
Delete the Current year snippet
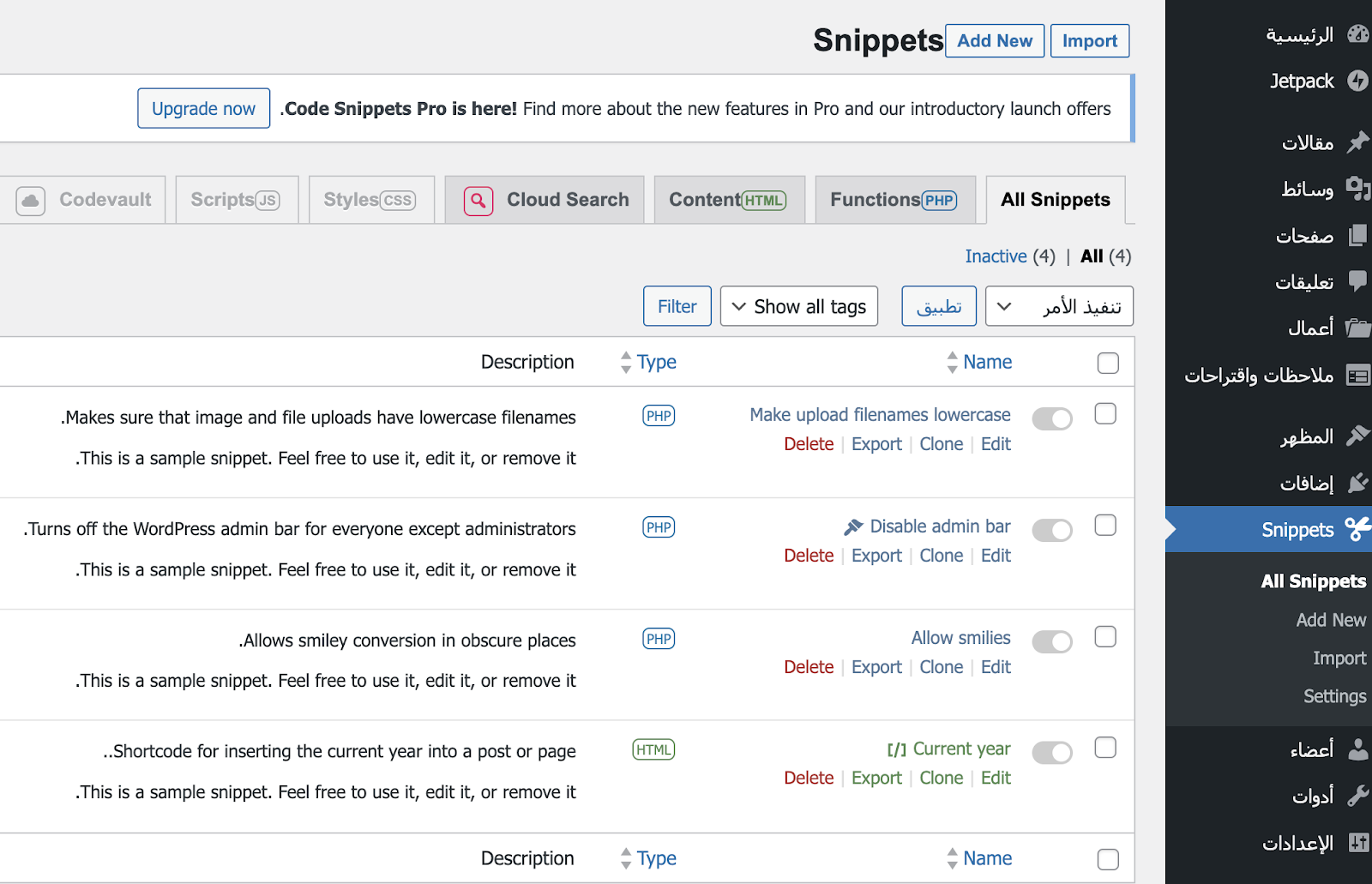click(809, 778)
